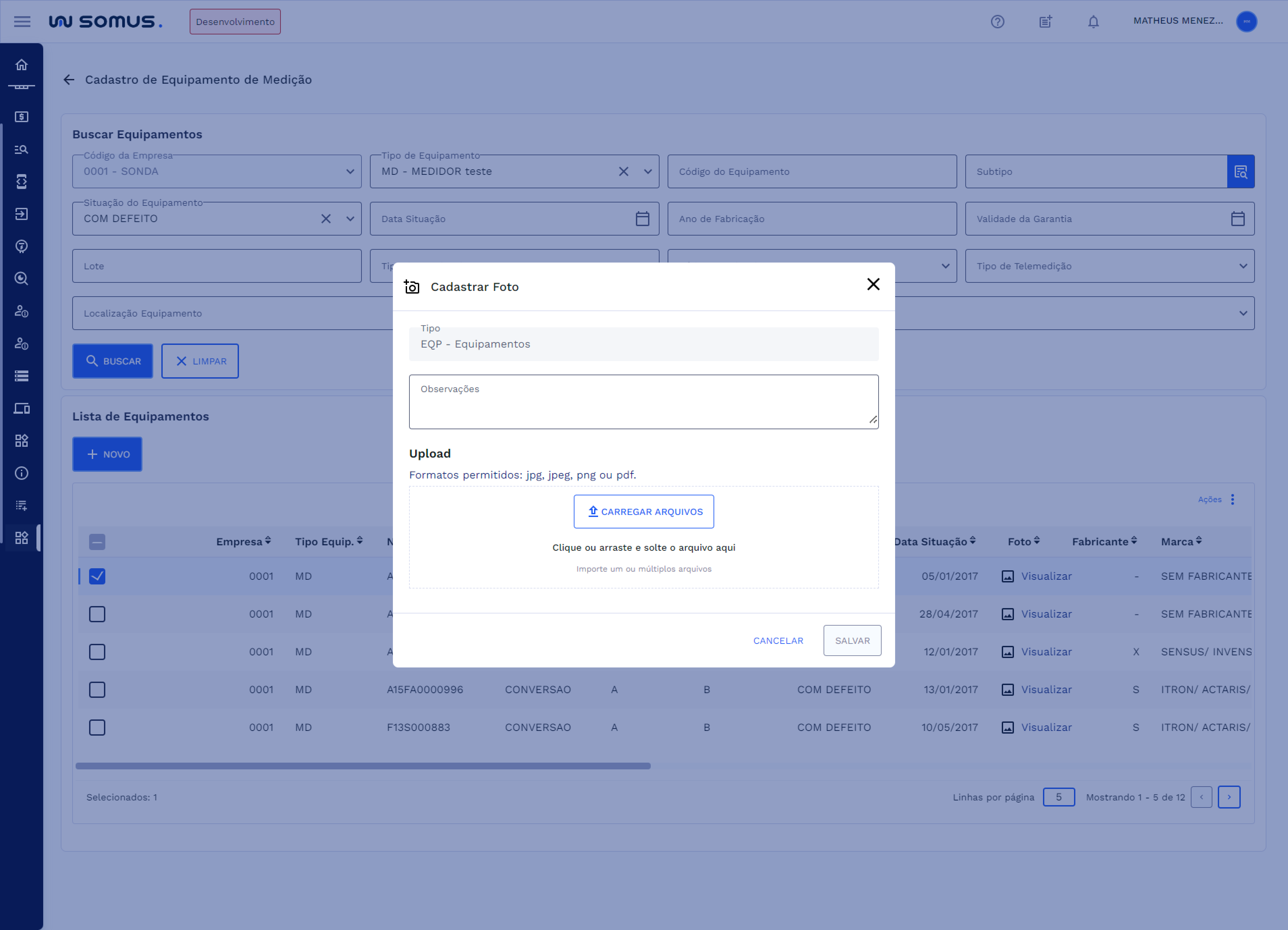Close the Cadastrar Foto dialog
This screenshot has width=1288, height=930.
coord(873,284)
